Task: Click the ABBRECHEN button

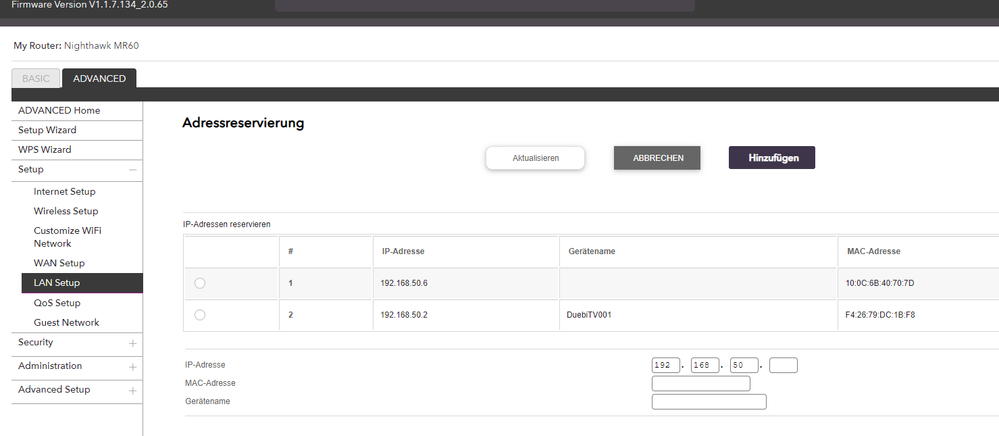Action: point(658,158)
